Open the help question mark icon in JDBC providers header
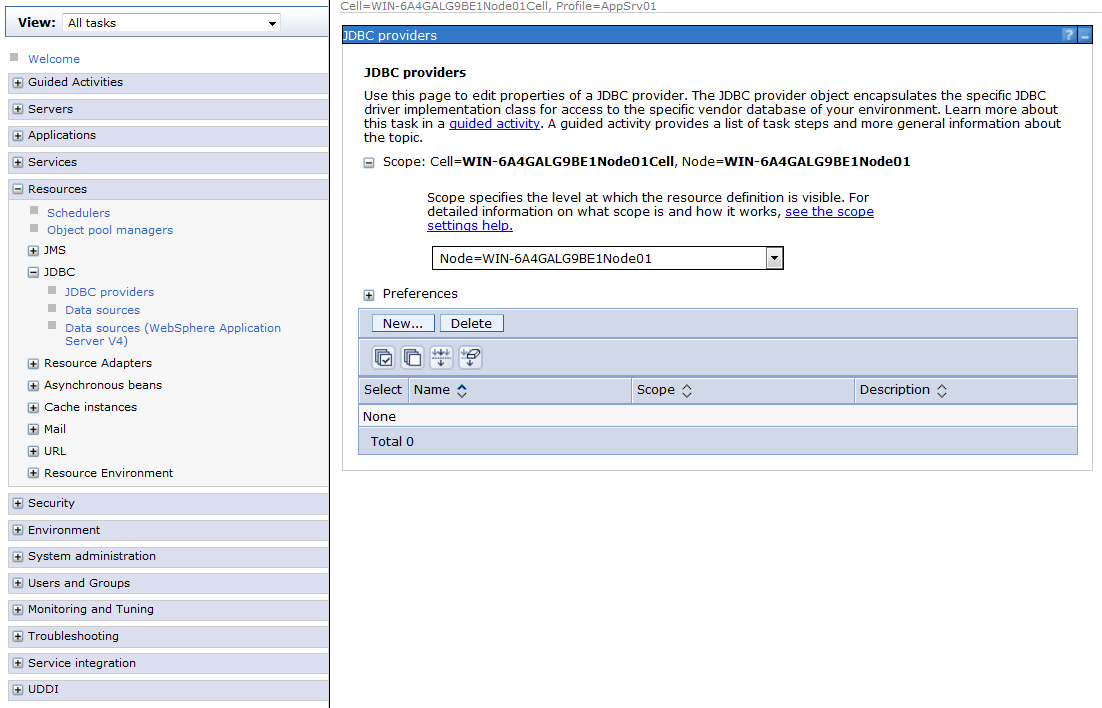Viewport: 1102px width, 708px height. click(x=1068, y=34)
